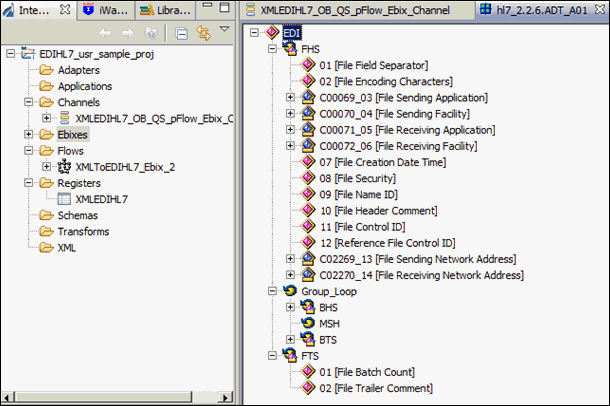Select the Transforms folder
This screenshot has height=406, width=610.
pyautogui.click(x=83, y=231)
